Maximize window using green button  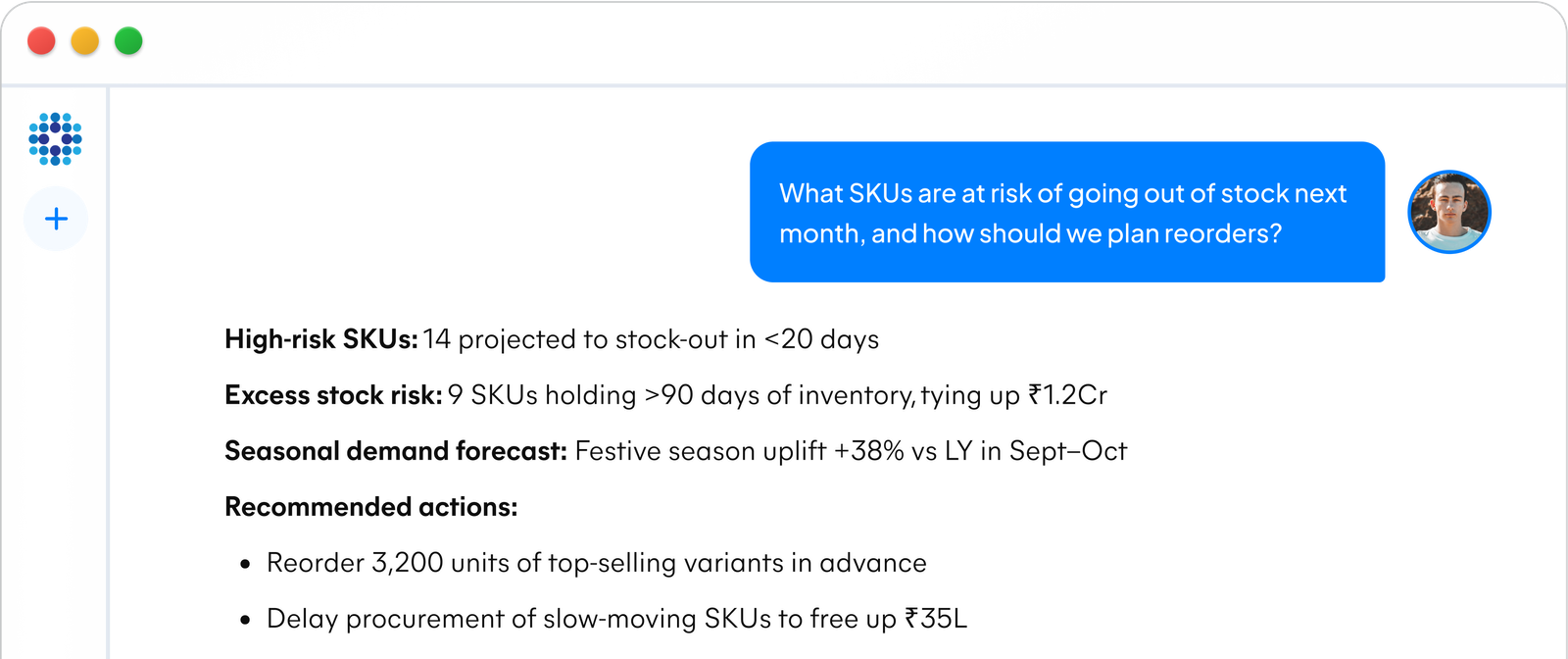tap(128, 41)
